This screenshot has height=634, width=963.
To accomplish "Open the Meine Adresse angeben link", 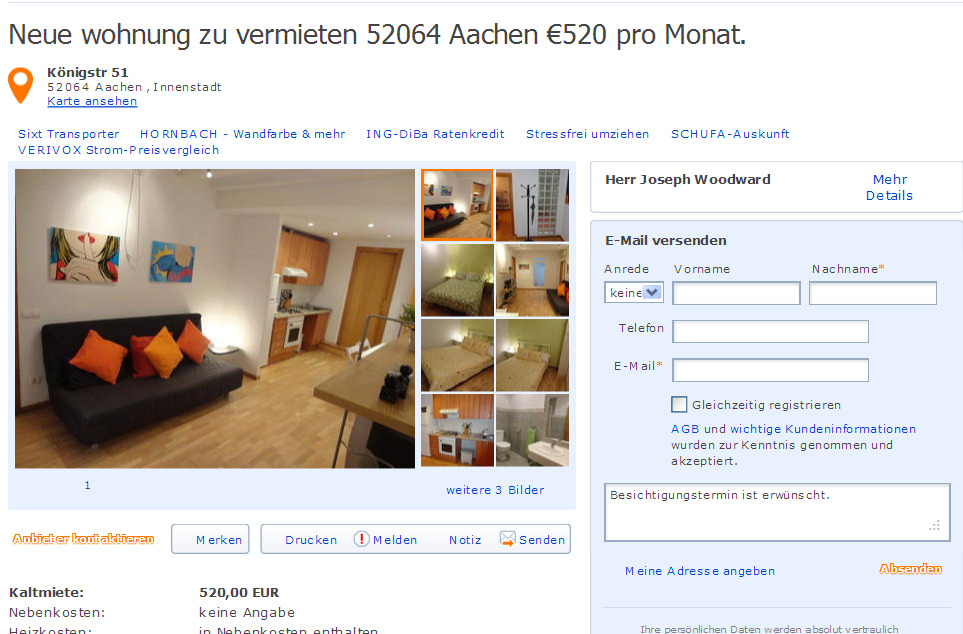I will click(x=700, y=571).
